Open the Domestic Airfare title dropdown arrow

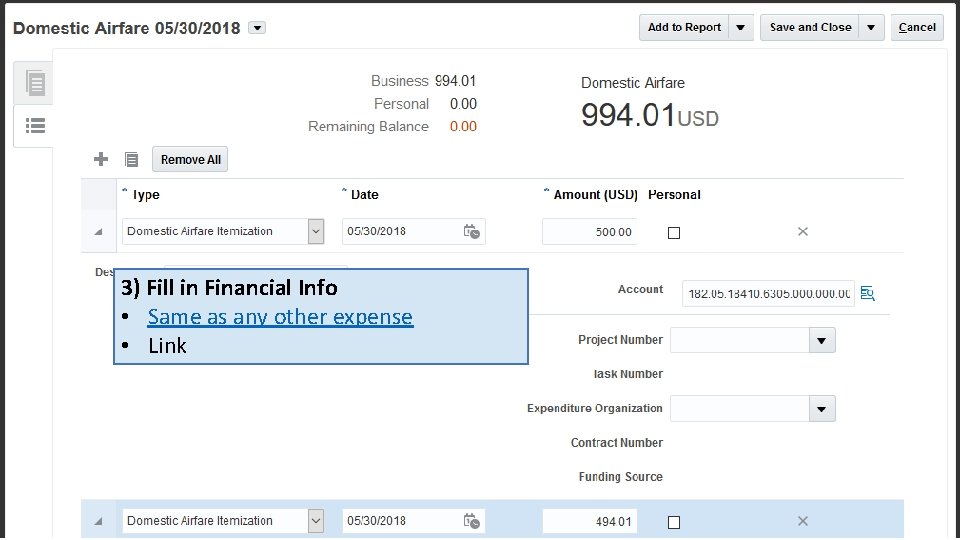click(x=257, y=28)
